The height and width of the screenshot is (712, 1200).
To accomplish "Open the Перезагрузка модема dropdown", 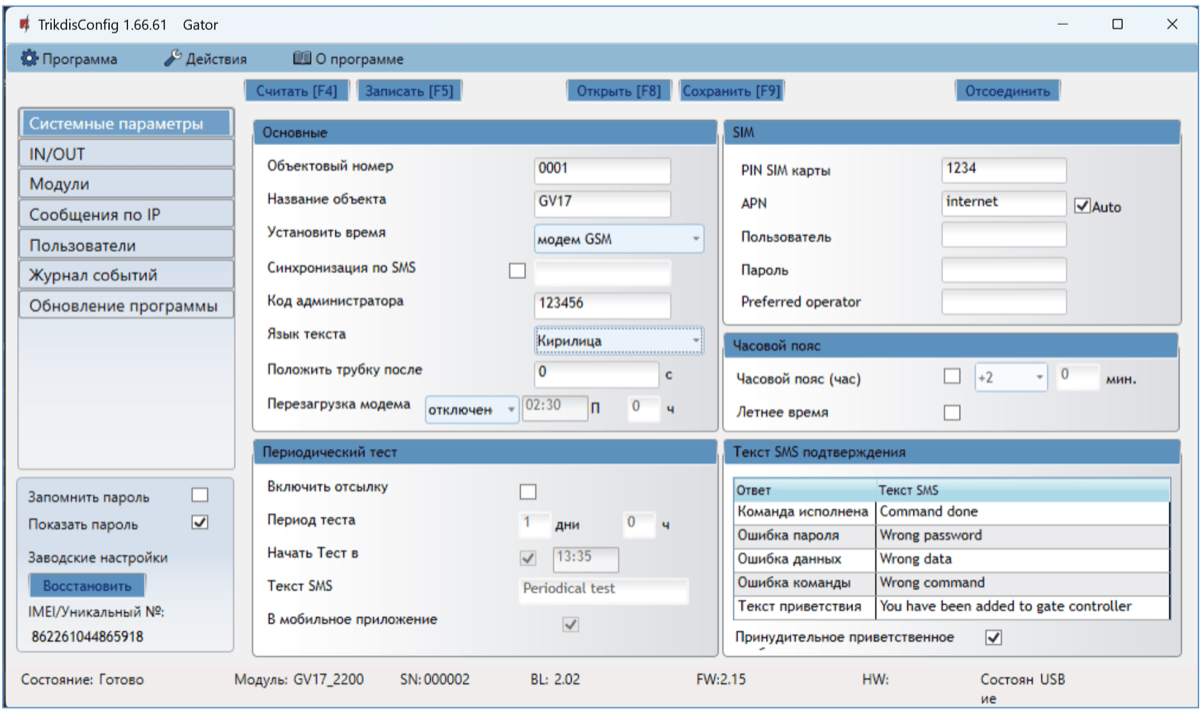I will pyautogui.click(x=471, y=409).
